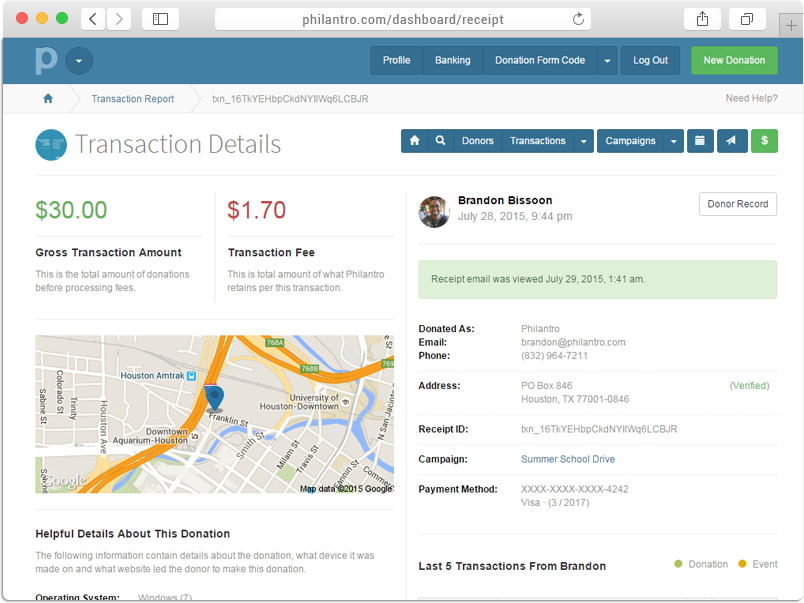The width and height of the screenshot is (804, 603).
Task: Open the Campaigns tab
Action: 630,140
